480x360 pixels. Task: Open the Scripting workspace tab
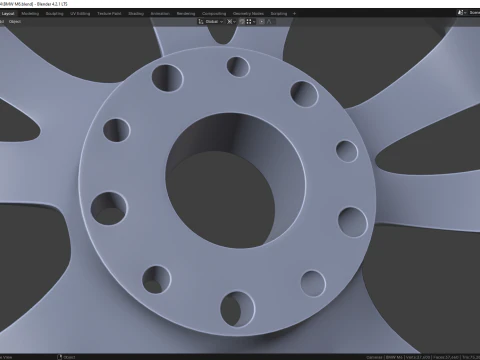tap(279, 14)
